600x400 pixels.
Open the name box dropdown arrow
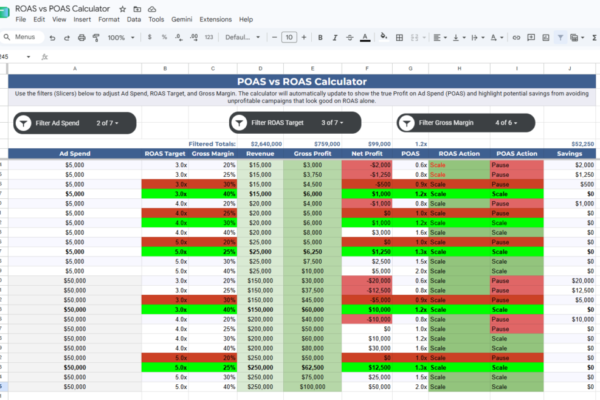28,57
